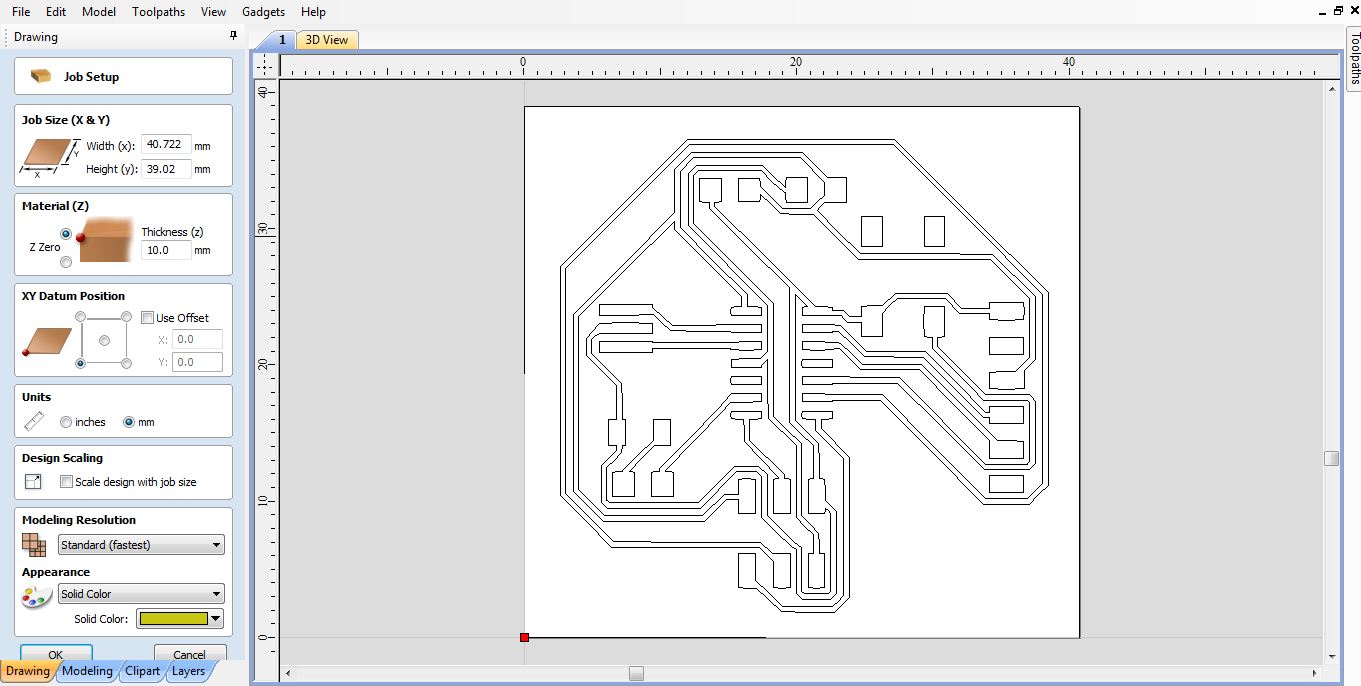1361x686 pixels.
Task: Open the Toolpaths menu
Action: coord(159,11)
